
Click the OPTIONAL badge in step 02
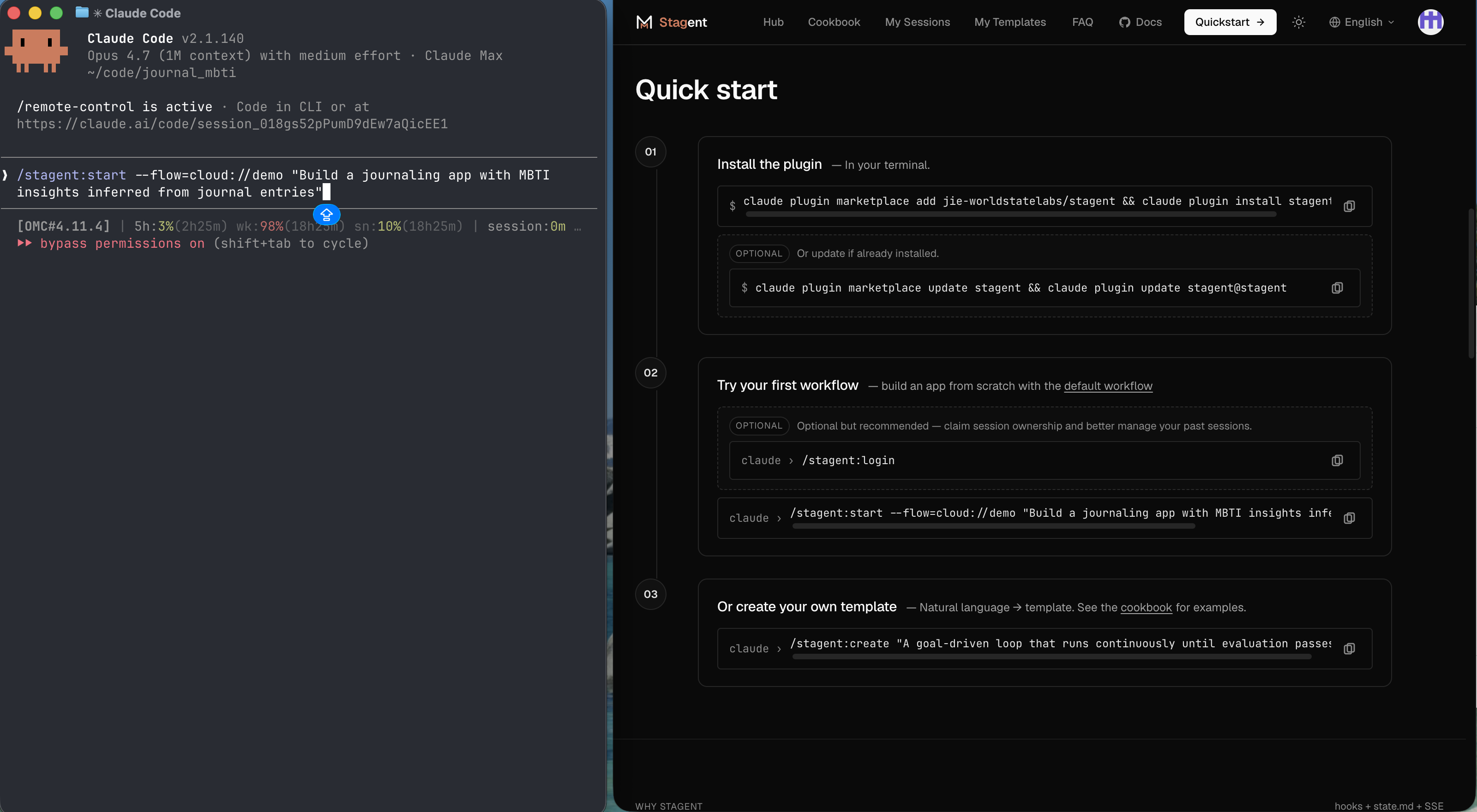click(758, 426)
